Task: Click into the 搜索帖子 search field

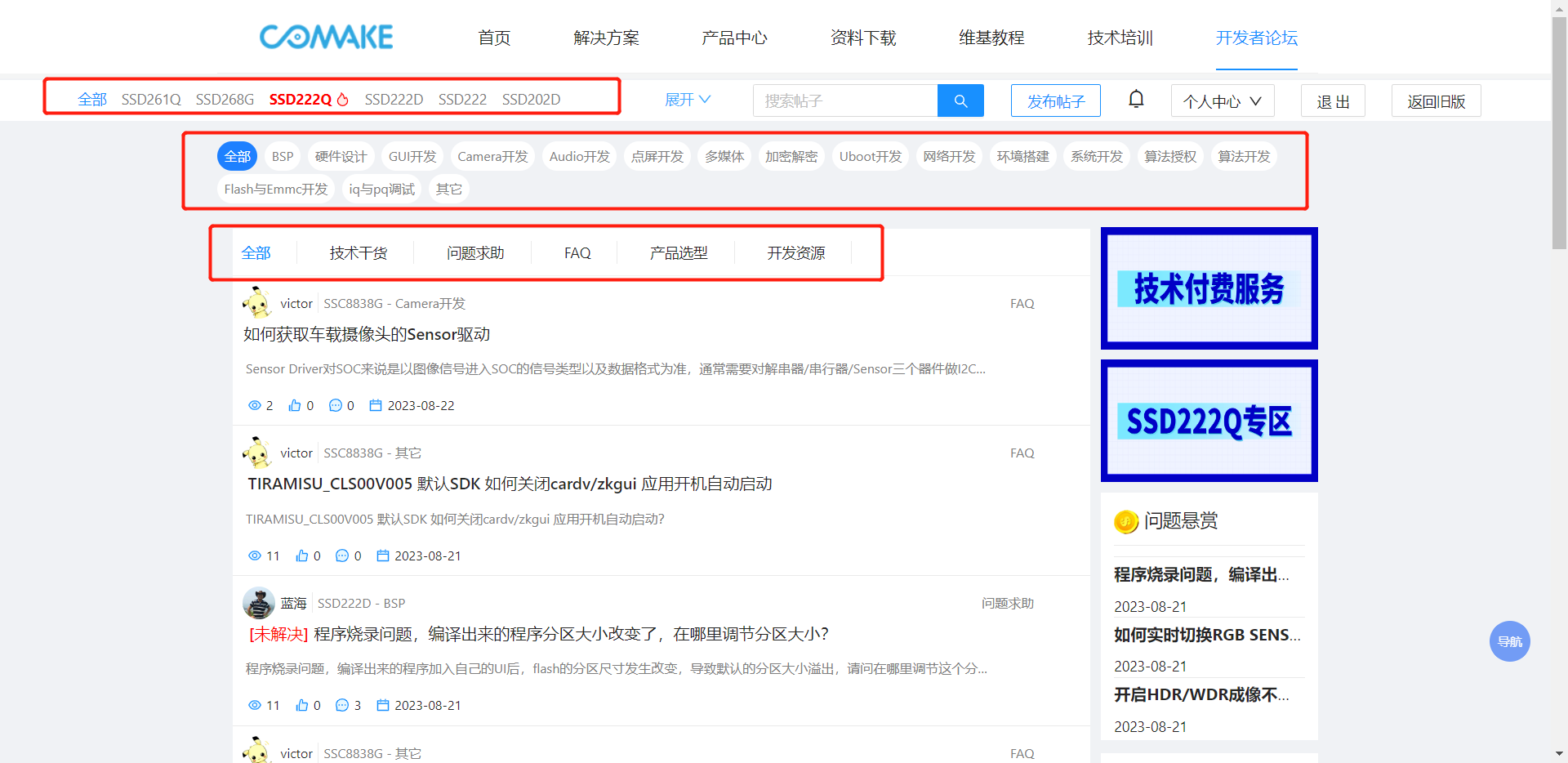Action: (845, 100)
